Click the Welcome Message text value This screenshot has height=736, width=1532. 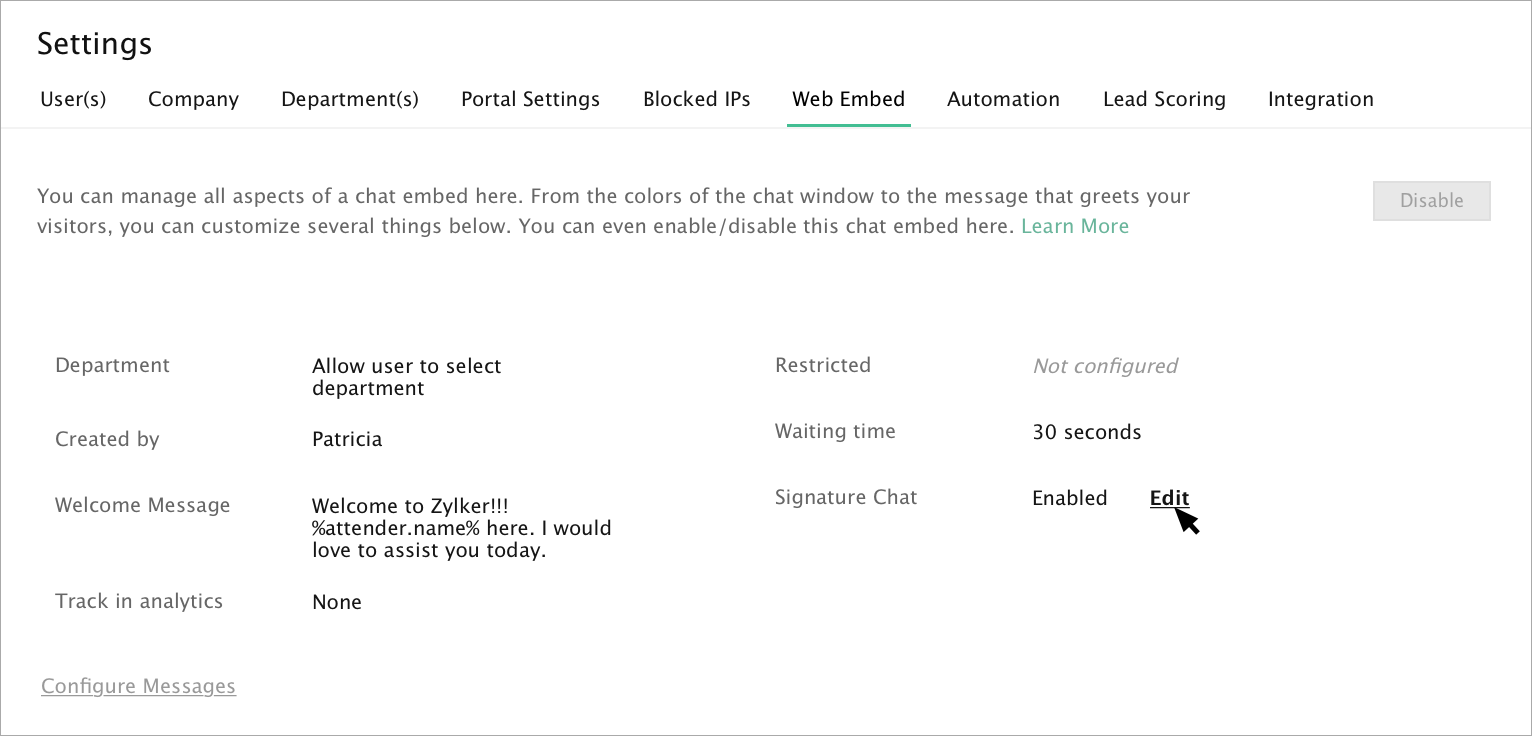coord(461,528)
